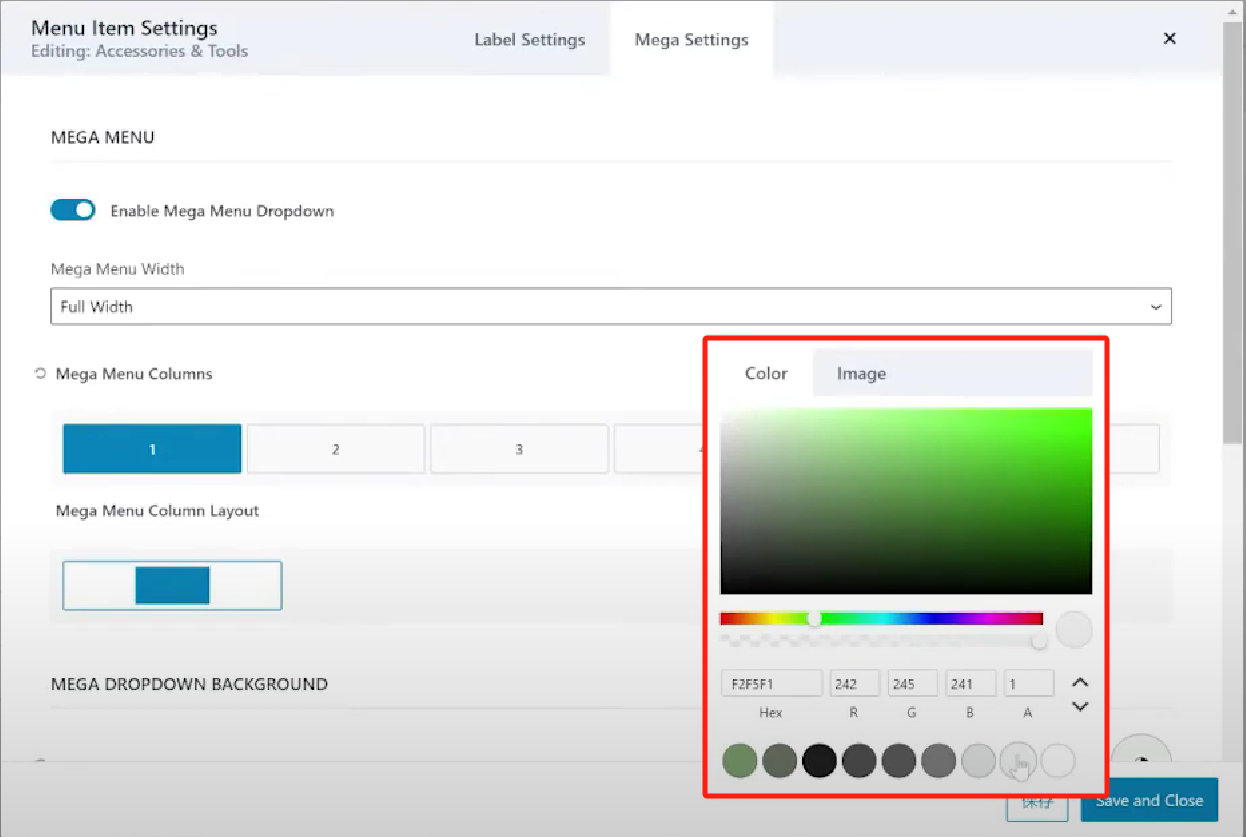The width and height of the screenshot is (1246, 837).
Task: Switch to the Image tab in picker
Action: pyautogui.click(x=861, y=374)
